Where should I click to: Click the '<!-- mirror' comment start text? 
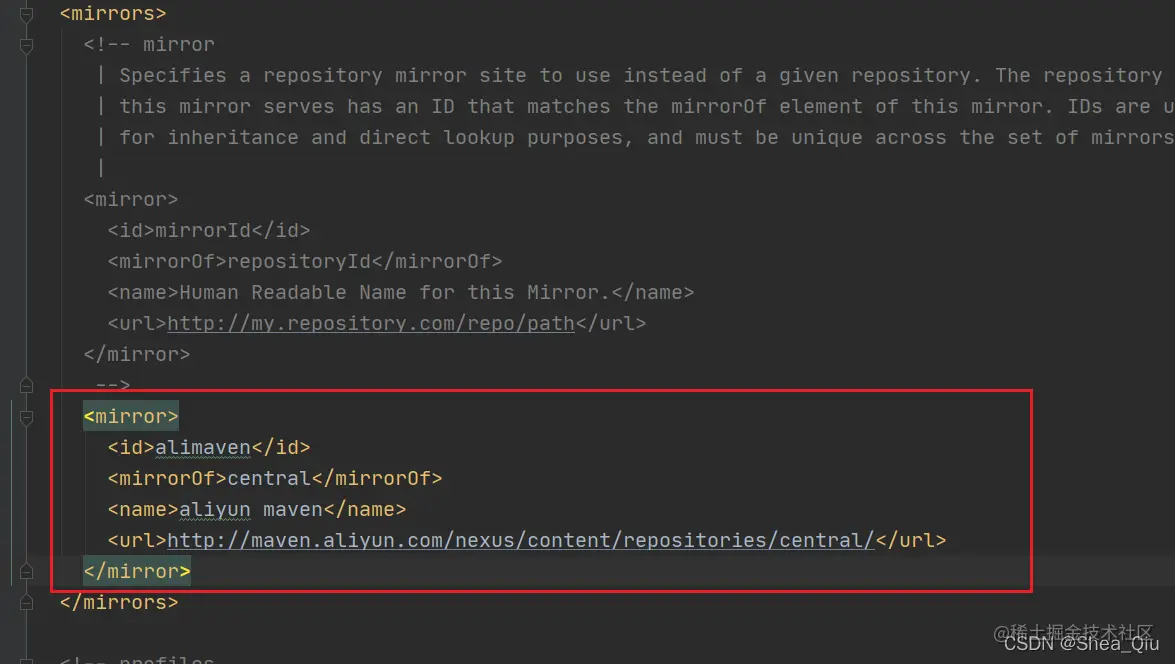point(149,45)
